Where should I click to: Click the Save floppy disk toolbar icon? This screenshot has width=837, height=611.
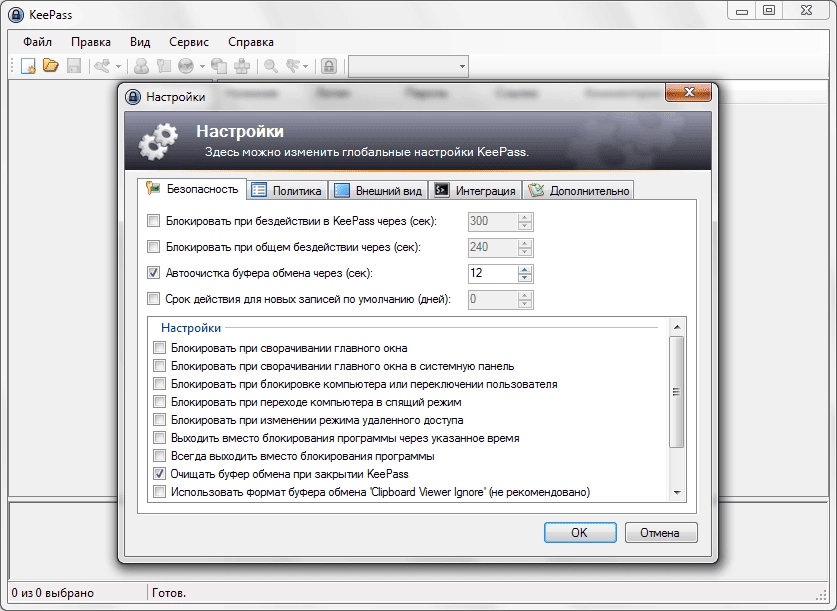pos(74,66)
